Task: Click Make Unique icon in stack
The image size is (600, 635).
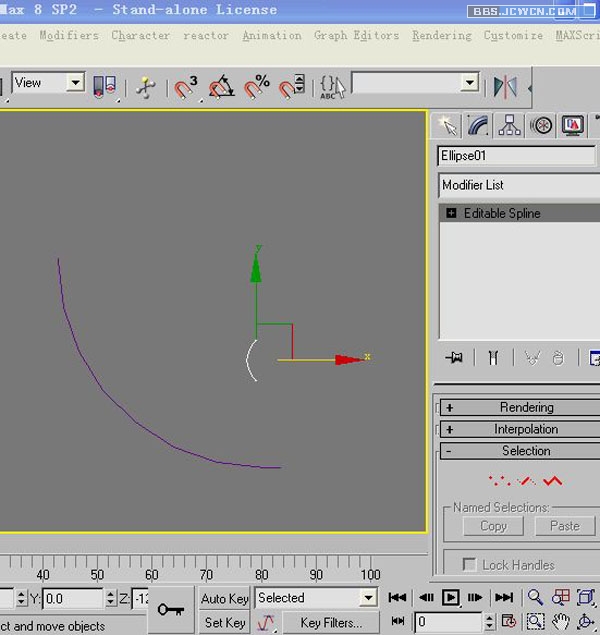Action: coord(532,358)
